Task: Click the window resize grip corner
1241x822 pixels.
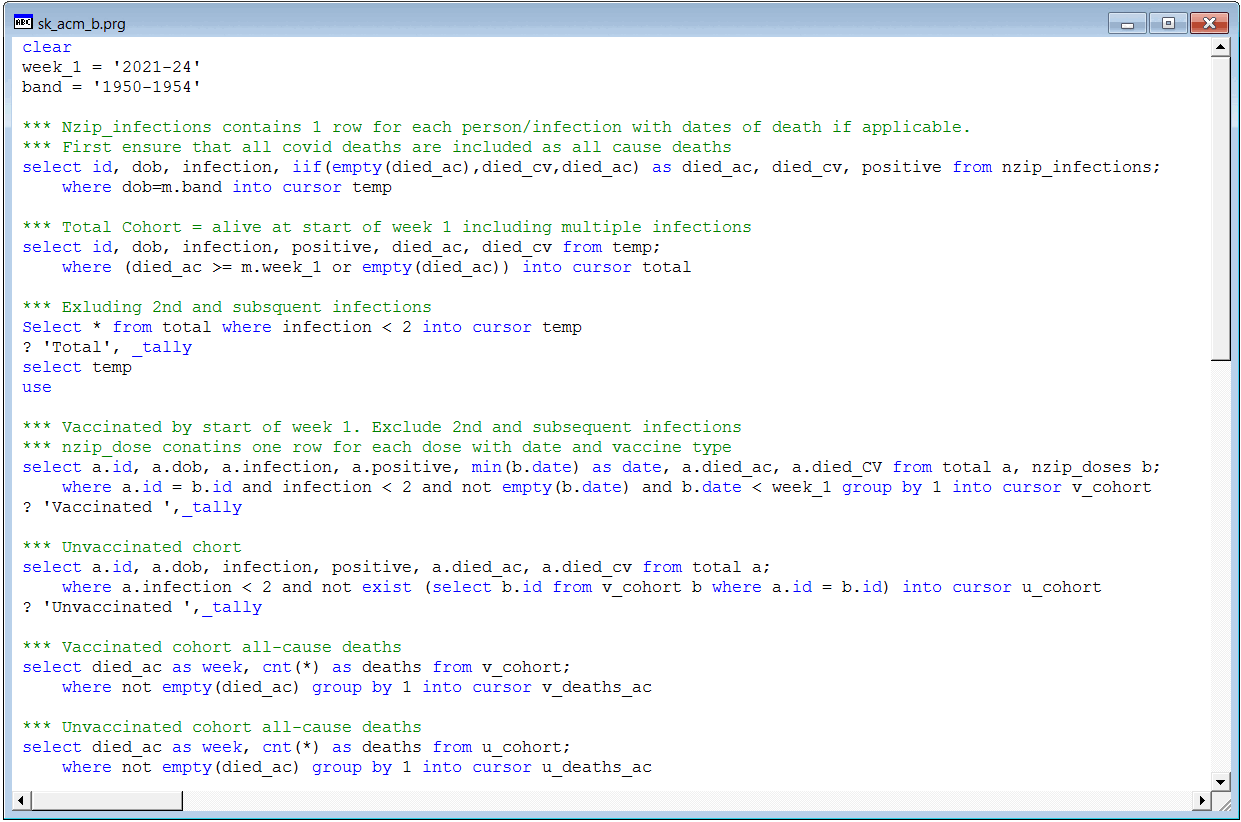Action: coord(1221,801)
